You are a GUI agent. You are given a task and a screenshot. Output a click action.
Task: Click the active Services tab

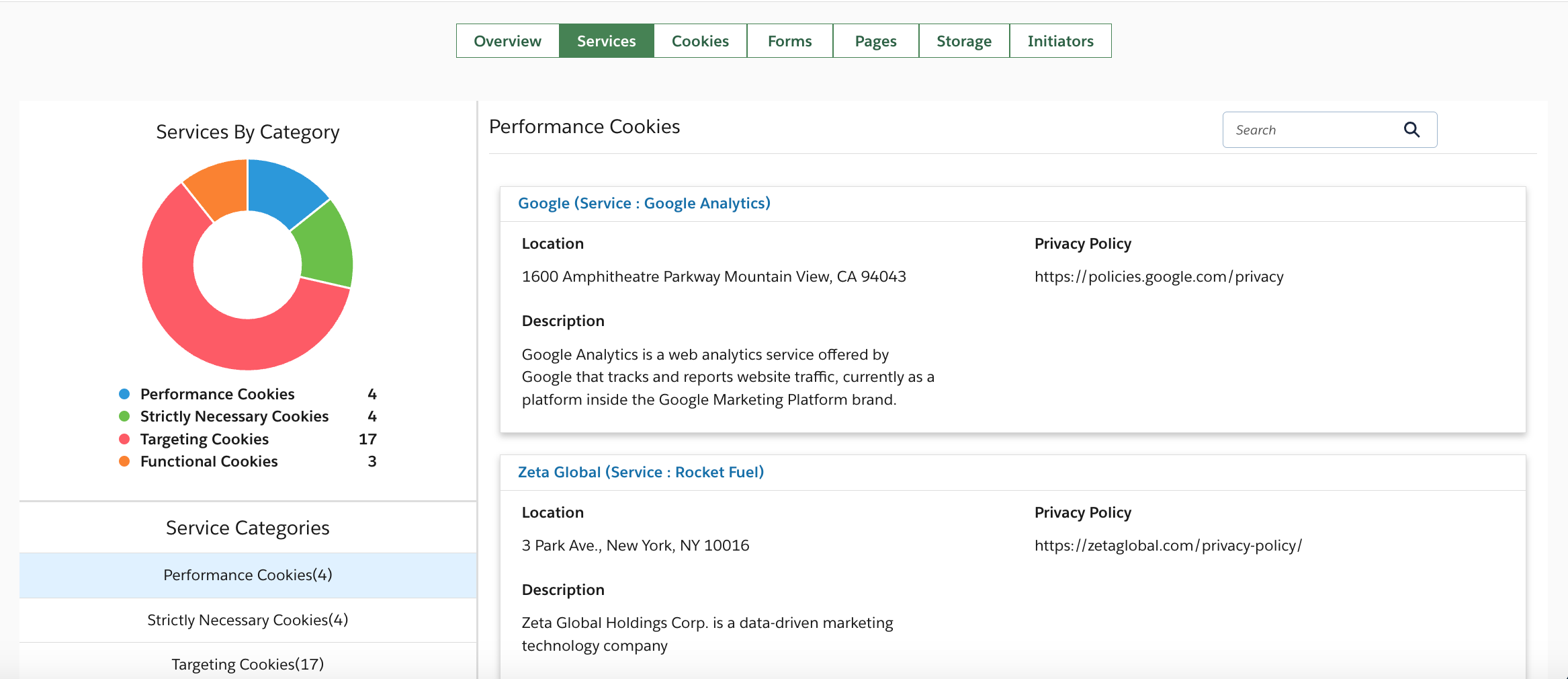click(606, 41)
